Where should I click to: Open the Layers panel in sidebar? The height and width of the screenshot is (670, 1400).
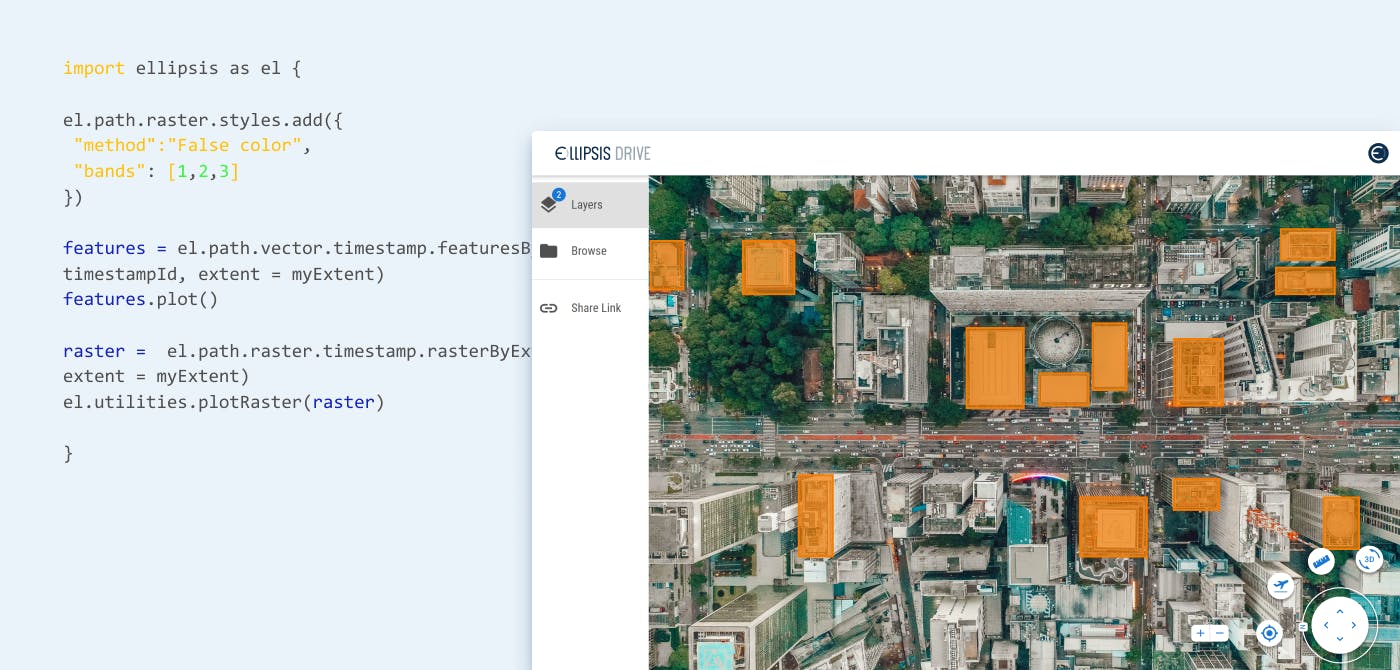[587, 205]
